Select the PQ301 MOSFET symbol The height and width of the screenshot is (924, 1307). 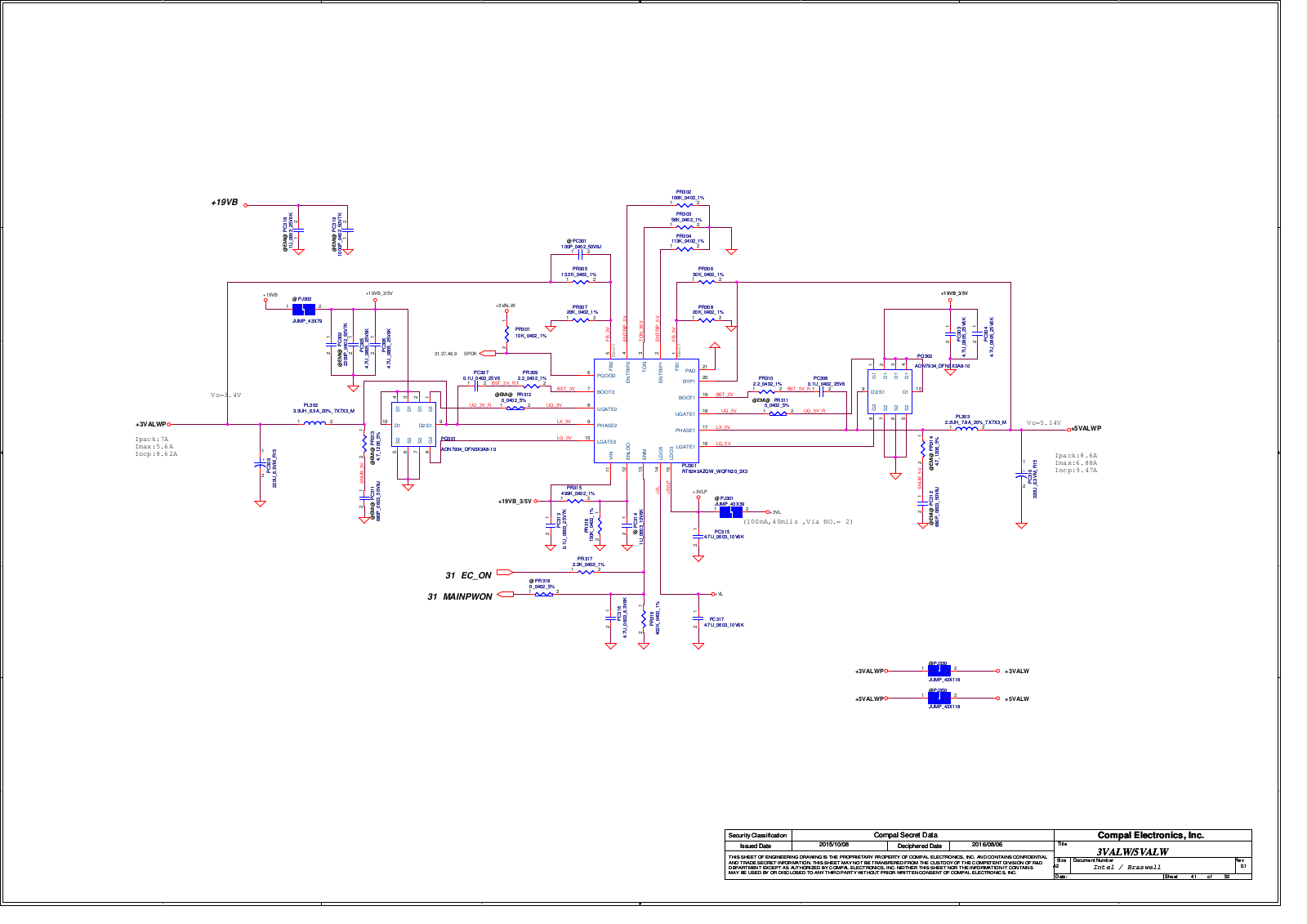pos(414,424)
